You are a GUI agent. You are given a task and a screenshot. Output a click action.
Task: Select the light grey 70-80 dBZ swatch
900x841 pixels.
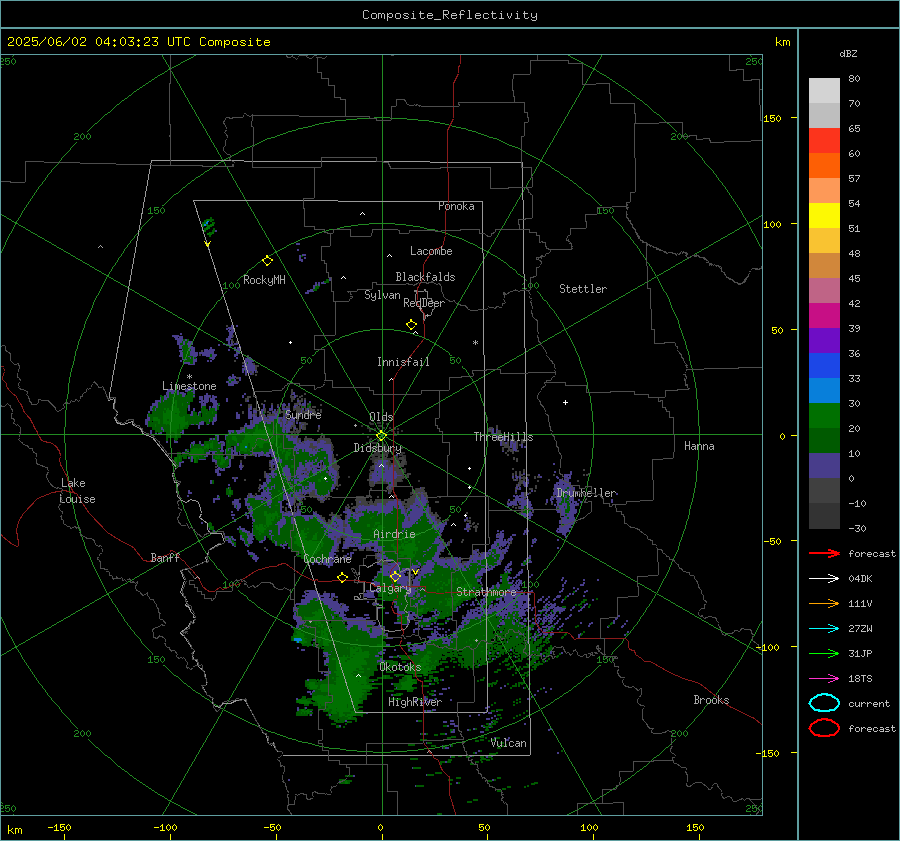(x=824, y=91)
